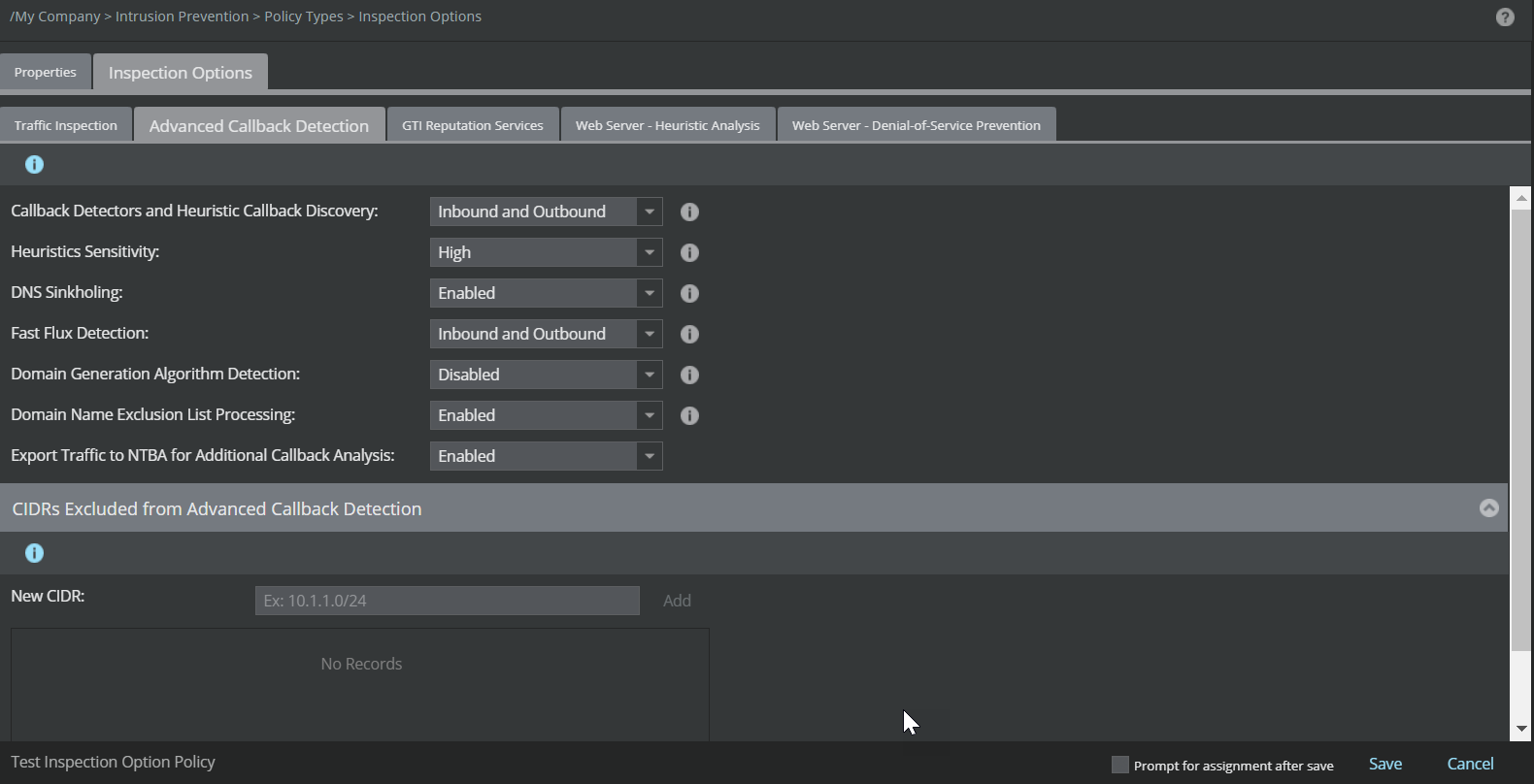1534x784 pixels.
Task: Click the Add button next to New CIDR
Action: [677, 601]
